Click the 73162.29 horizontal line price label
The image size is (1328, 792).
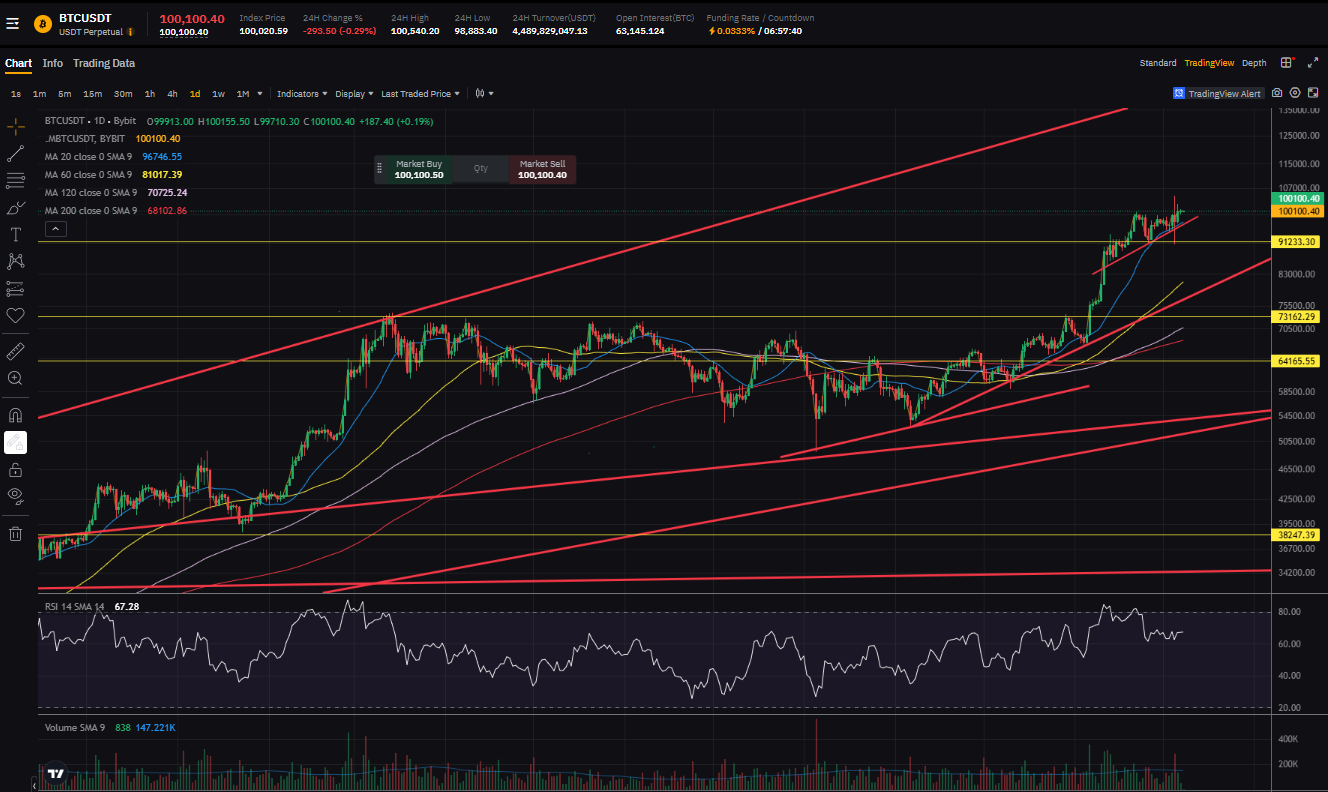(1297, 316)
